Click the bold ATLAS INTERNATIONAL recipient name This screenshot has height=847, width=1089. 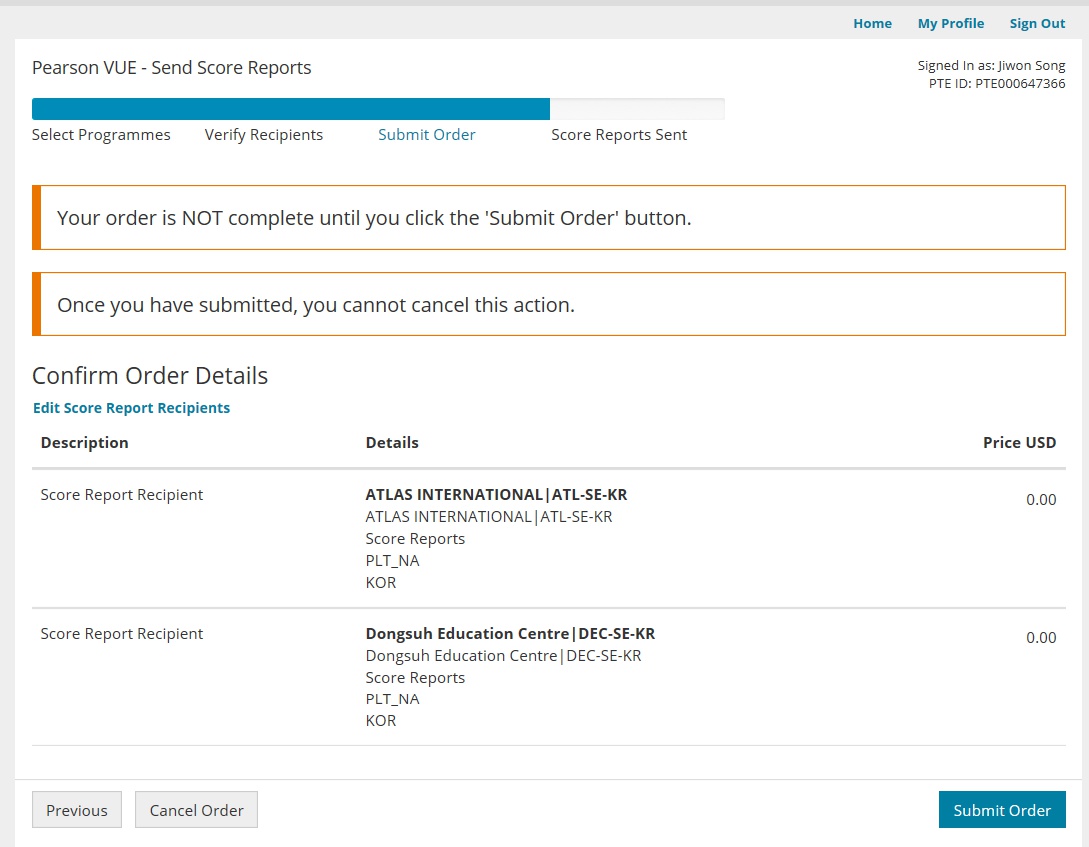[x=496, y=495]
